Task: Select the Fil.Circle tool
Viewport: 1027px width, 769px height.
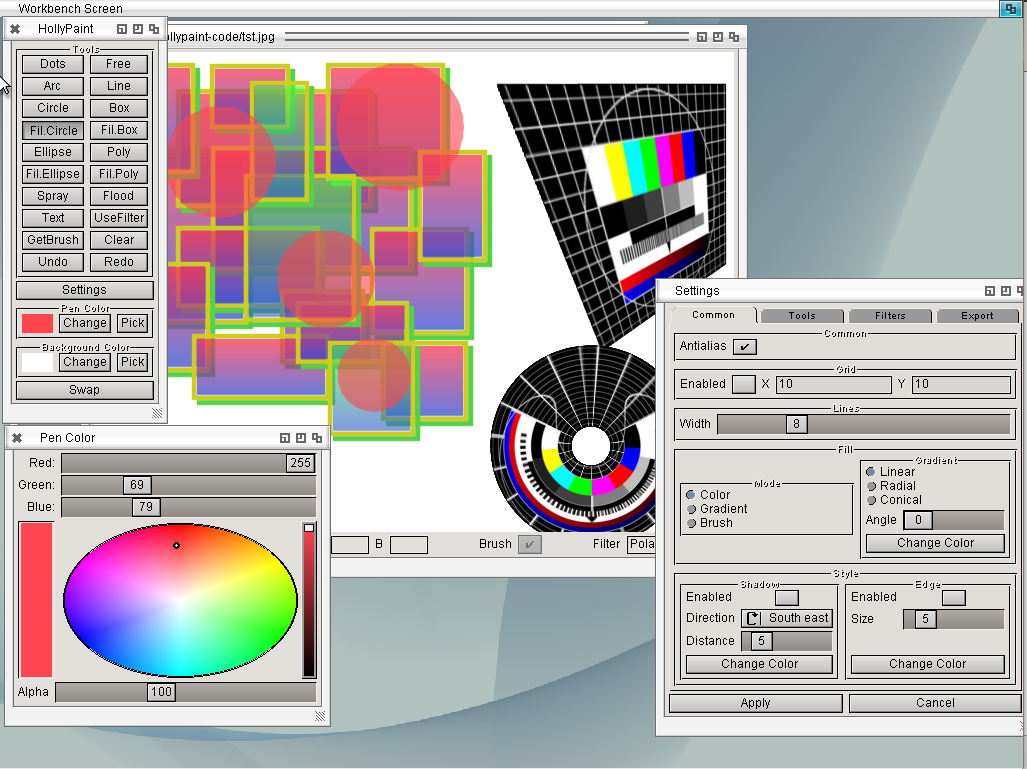Action: [53, 130]
